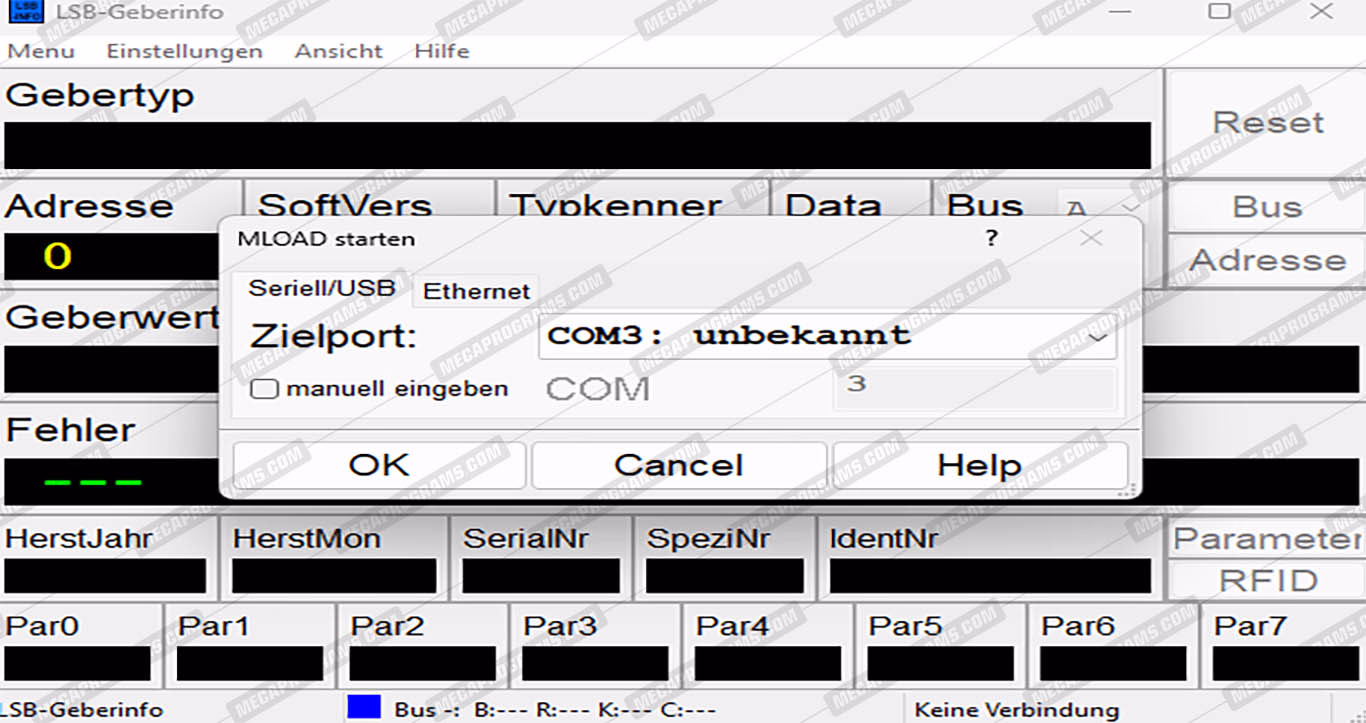Maximize the LSB-Geberinfo window
Image resolution: width=1366 pixels, height=723 pixels.
tap(1219, 11)
